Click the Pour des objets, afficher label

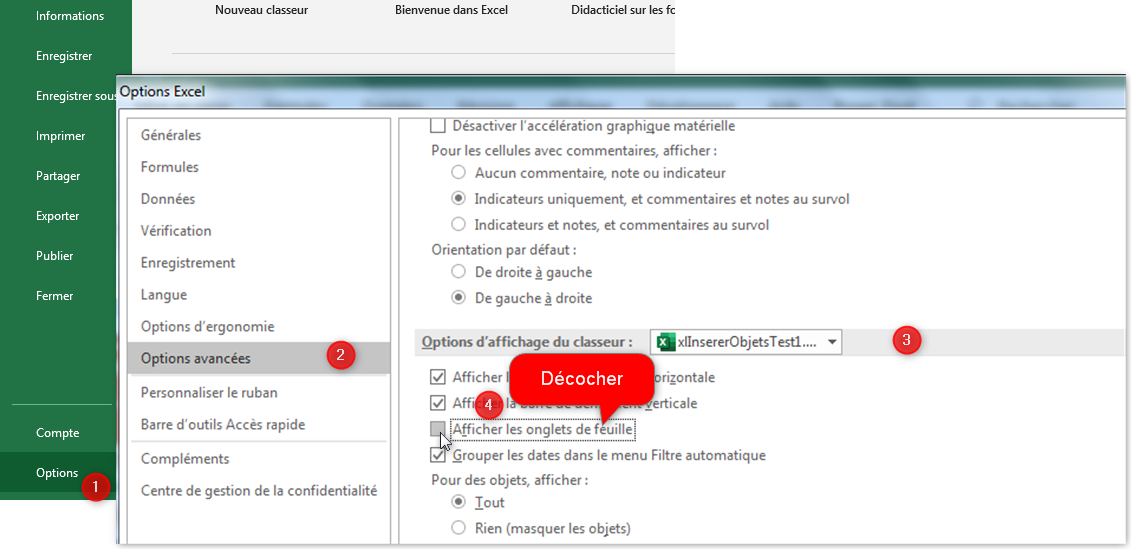point(509,479)
